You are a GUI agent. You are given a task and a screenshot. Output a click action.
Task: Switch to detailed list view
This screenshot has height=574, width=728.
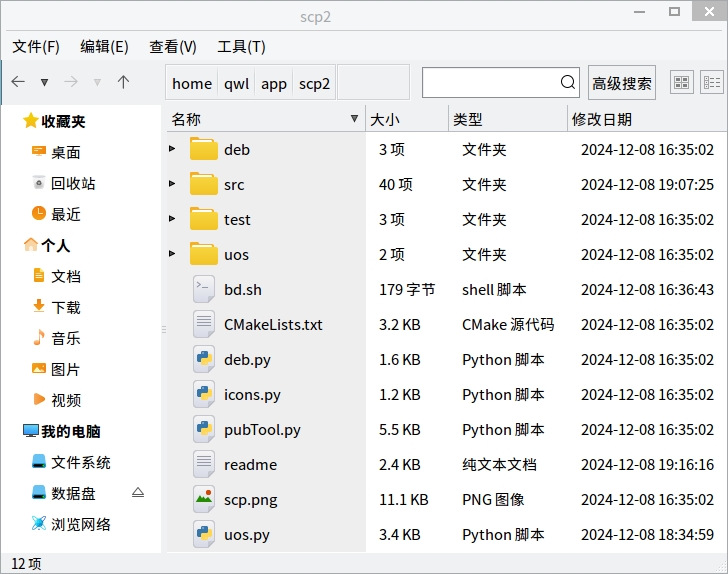point(712,83)
